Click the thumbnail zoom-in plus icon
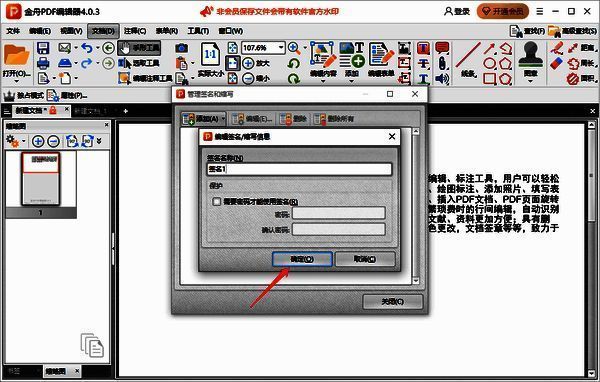 [x=38, y=141]
